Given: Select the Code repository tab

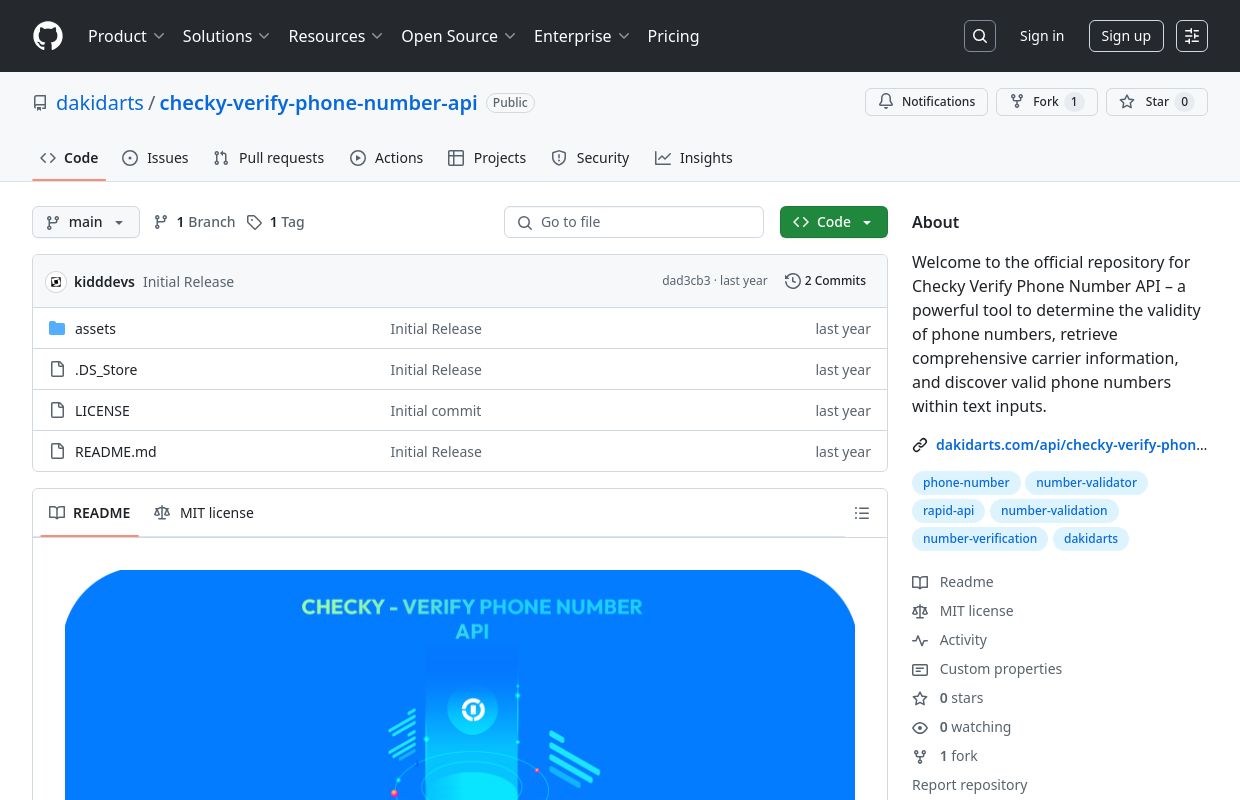Looking at the screenshot, I should tap(69, 158).
